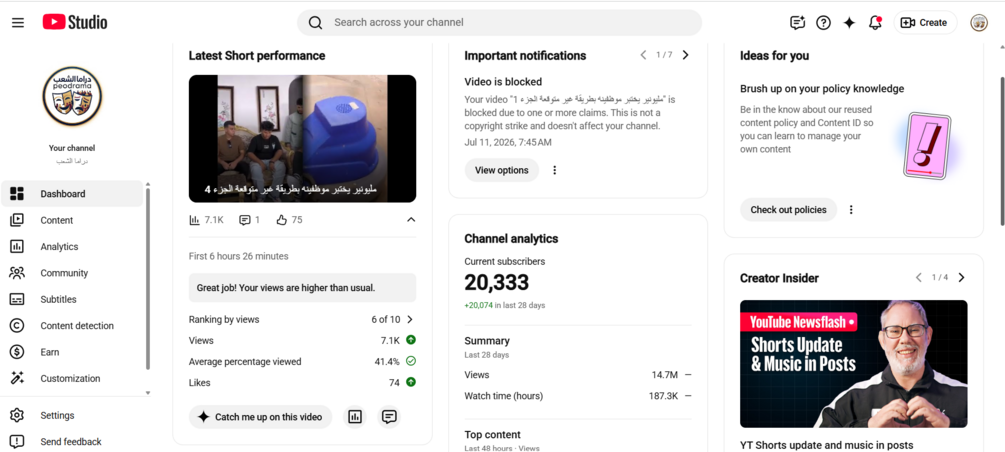Open Content detection in the sidebar
The image size is (1005, 452).
[x=72, y=326]
